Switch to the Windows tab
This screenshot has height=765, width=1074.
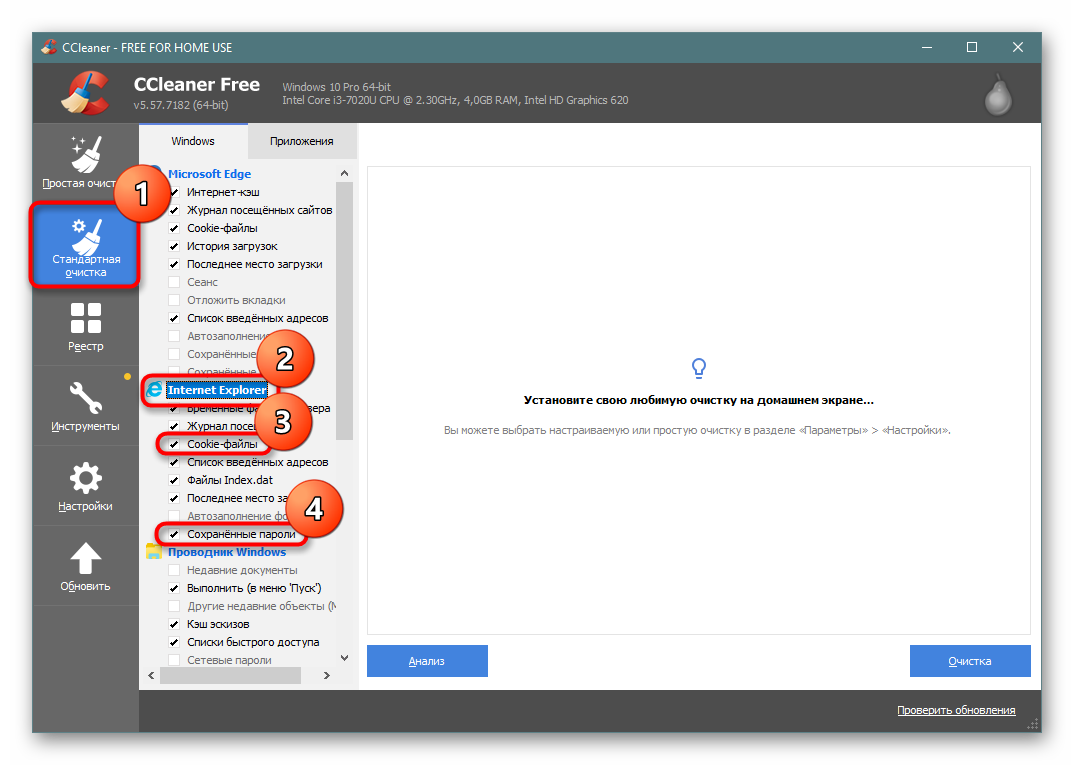[x=193, y=141]
